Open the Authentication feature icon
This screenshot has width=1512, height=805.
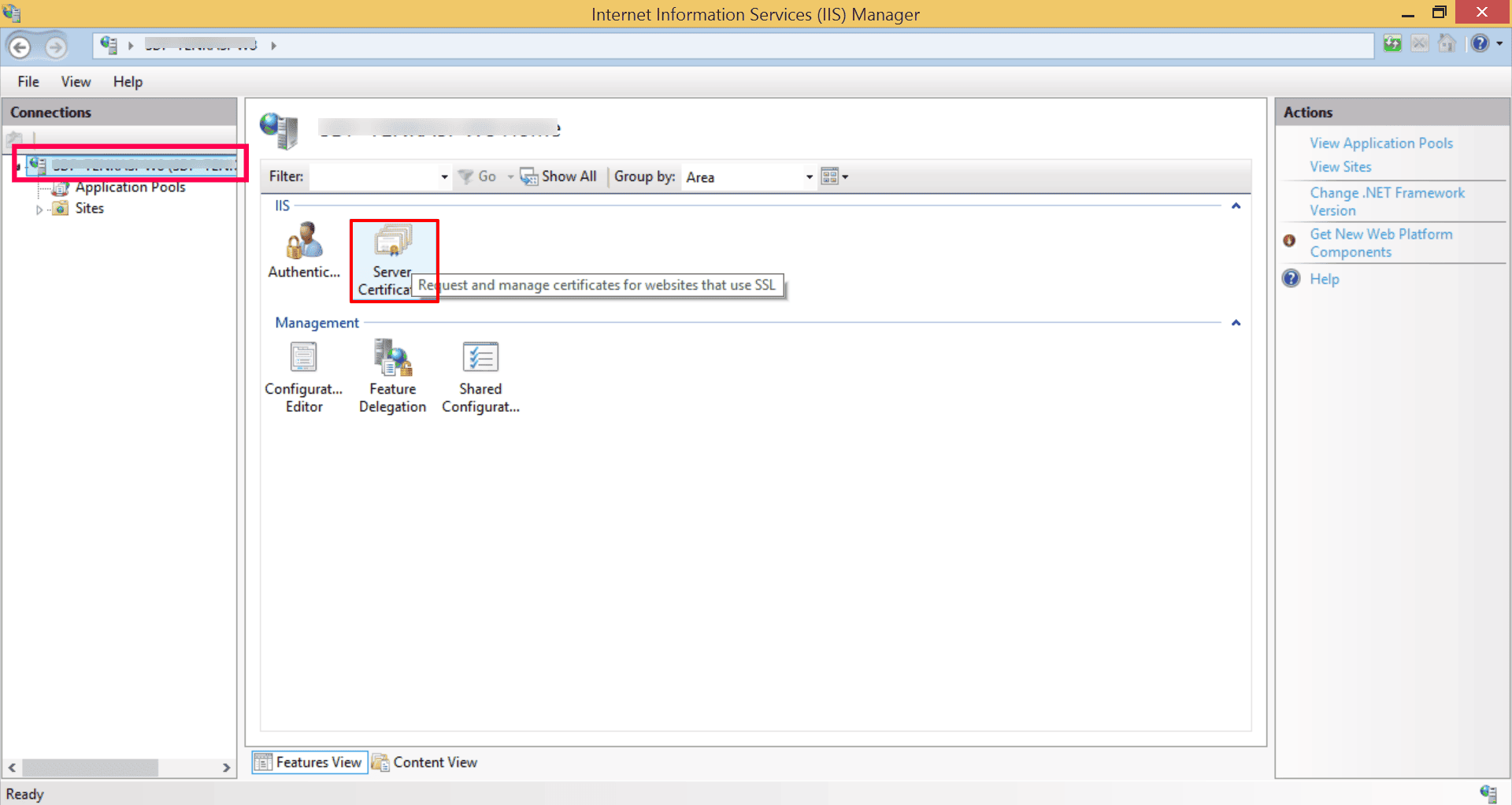[304, 250]
